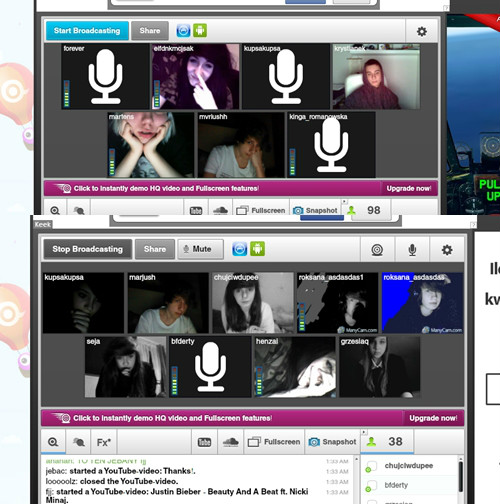The height and width of the screenshot is (504, 500).
Task: Select henzai video tile
Action: tap(295, 367)
